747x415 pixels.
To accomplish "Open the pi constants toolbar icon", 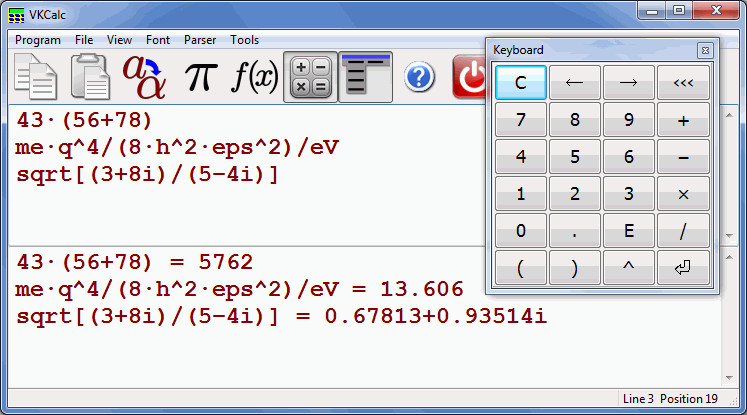I will (201, 77).
